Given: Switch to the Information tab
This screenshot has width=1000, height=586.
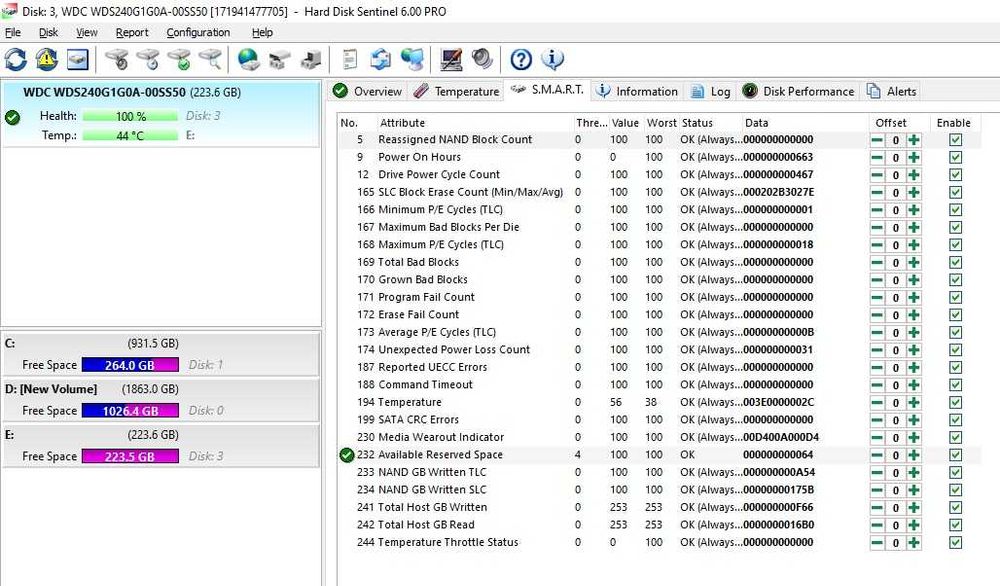Looking at the screenshot, I should pyautogui.click(x=637, y=91).
